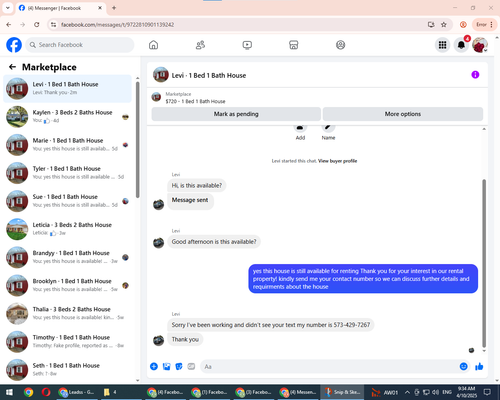
Task: Select the Brandyy - 1 Bed 1 Bath House chat
Action: click(x=67, y=257)
